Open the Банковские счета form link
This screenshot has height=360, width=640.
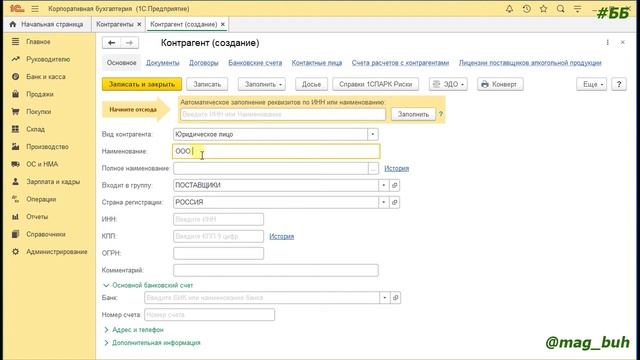coord(255,63)
